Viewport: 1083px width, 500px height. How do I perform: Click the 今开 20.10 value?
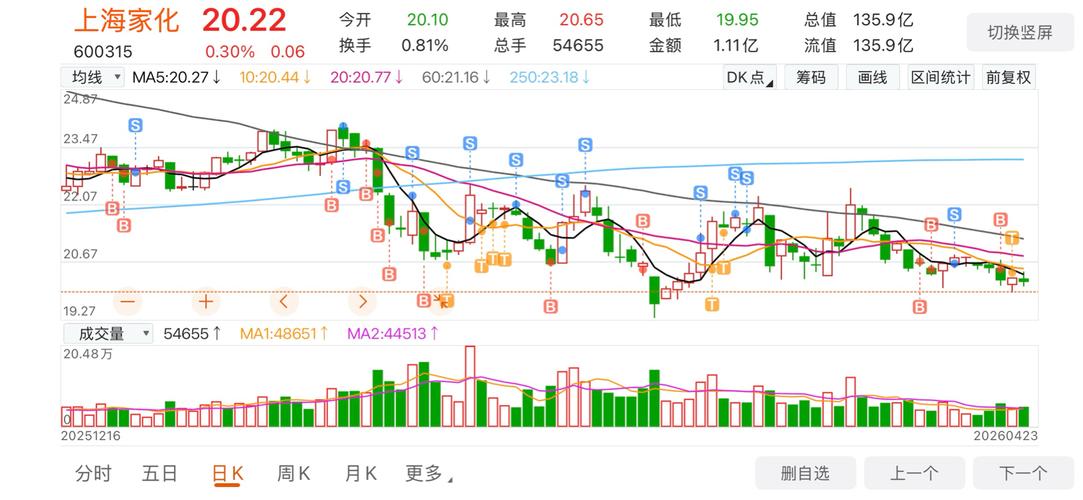pos(428,20)
